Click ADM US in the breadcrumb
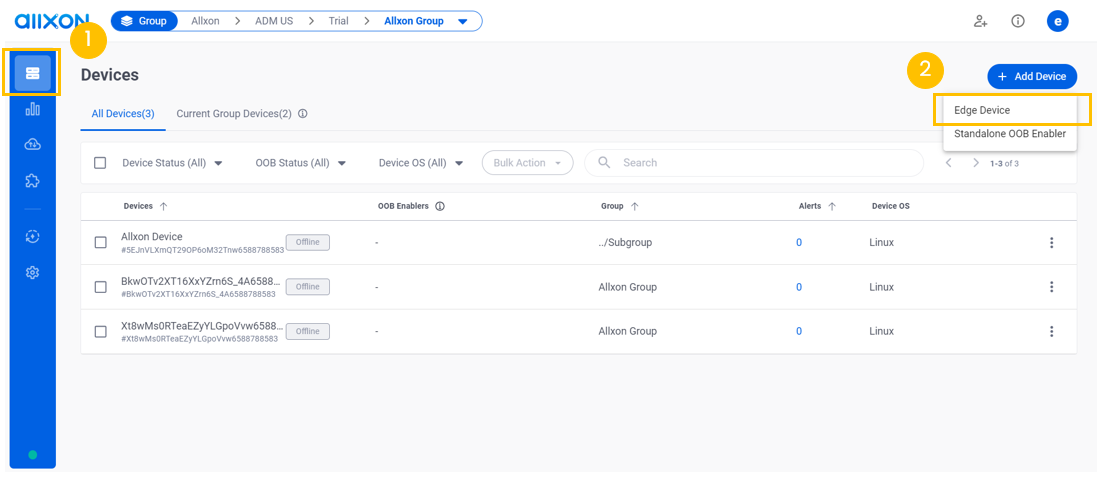This screenshot has height=477, width=1097. [274, 21]
